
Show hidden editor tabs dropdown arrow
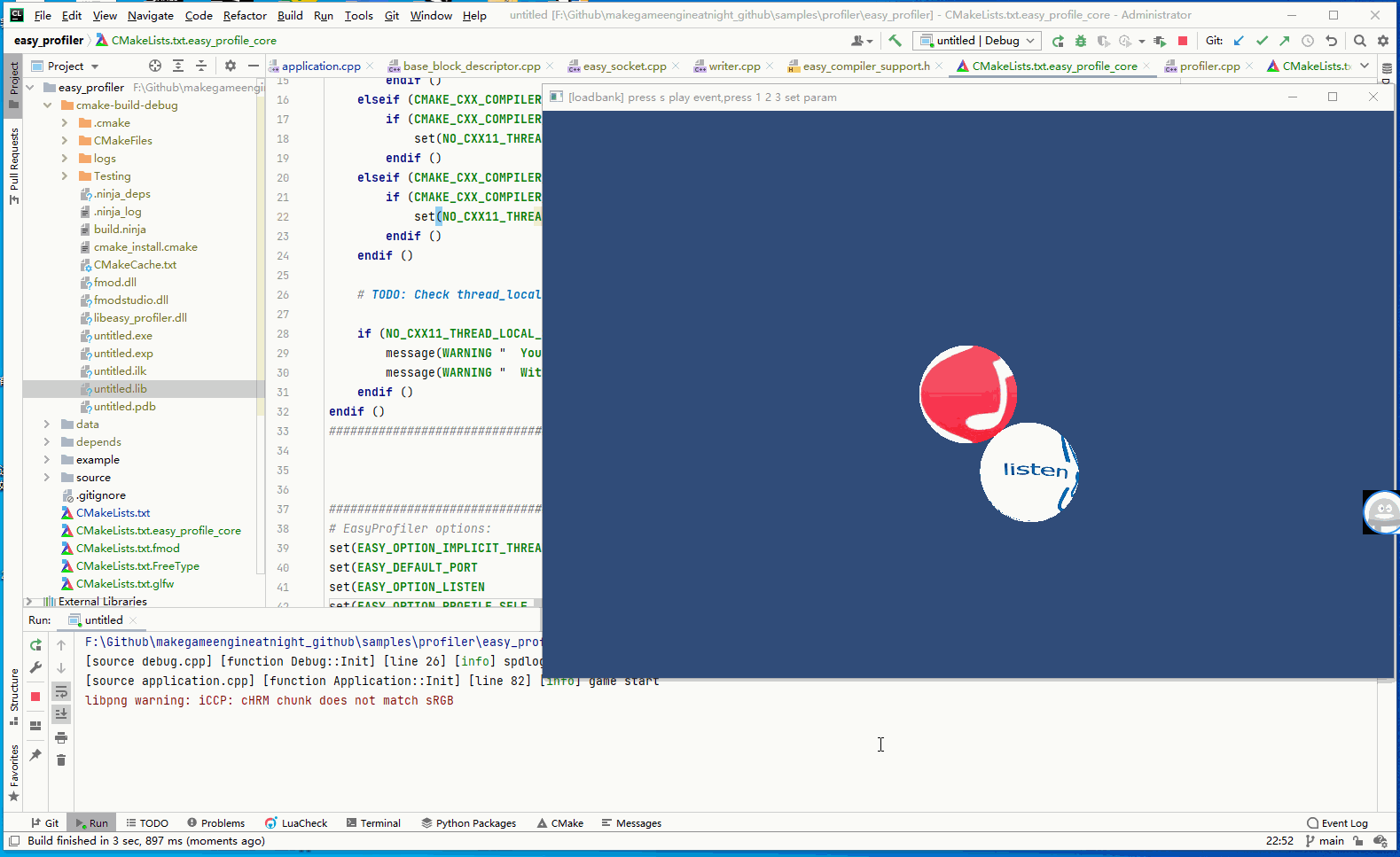[x=1365, y=66]
